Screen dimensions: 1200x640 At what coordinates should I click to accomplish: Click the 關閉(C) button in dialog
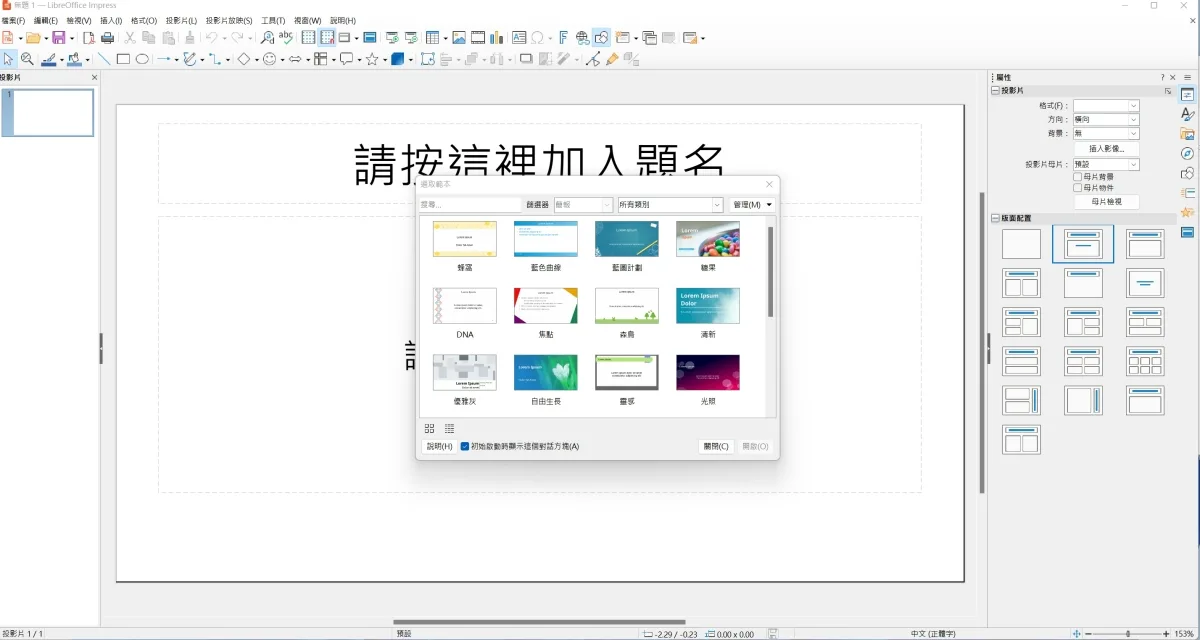(x=716, y=447)
